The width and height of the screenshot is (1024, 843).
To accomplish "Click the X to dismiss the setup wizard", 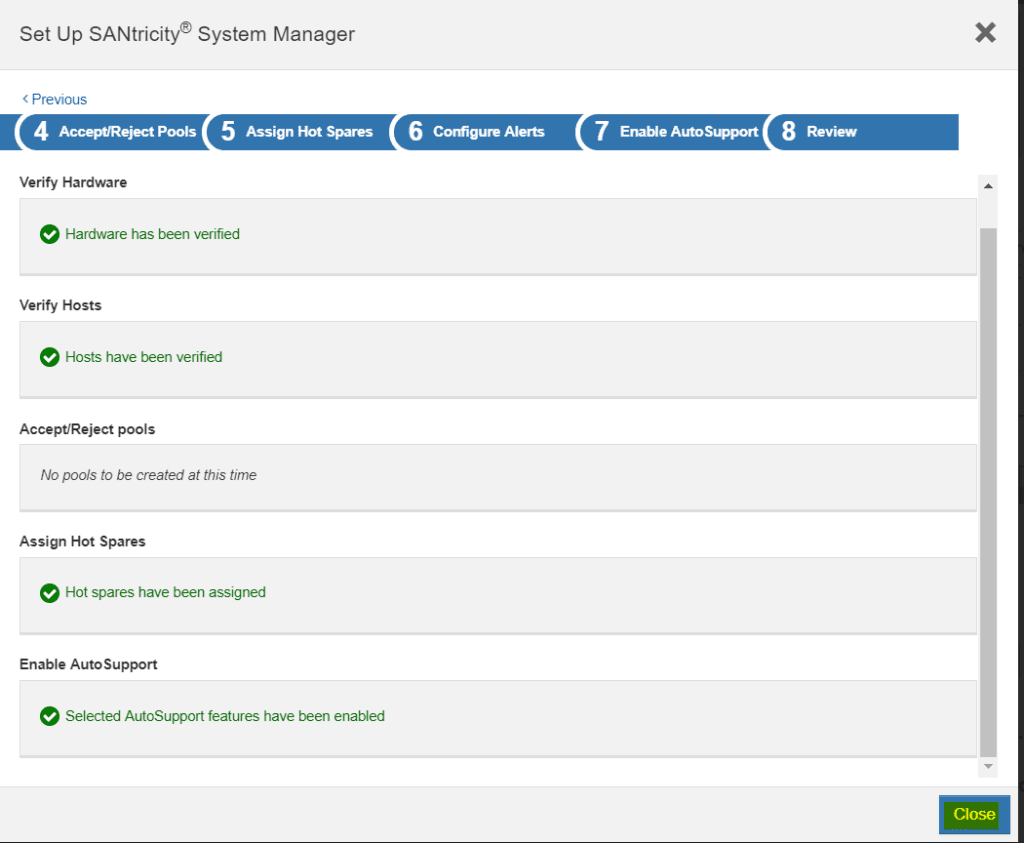I will (985, 32).
